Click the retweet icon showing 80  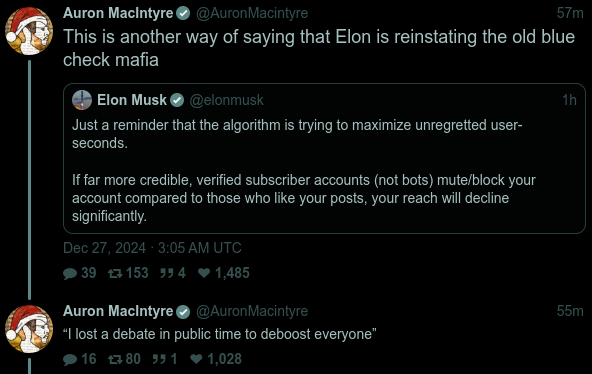click(115, 359)
